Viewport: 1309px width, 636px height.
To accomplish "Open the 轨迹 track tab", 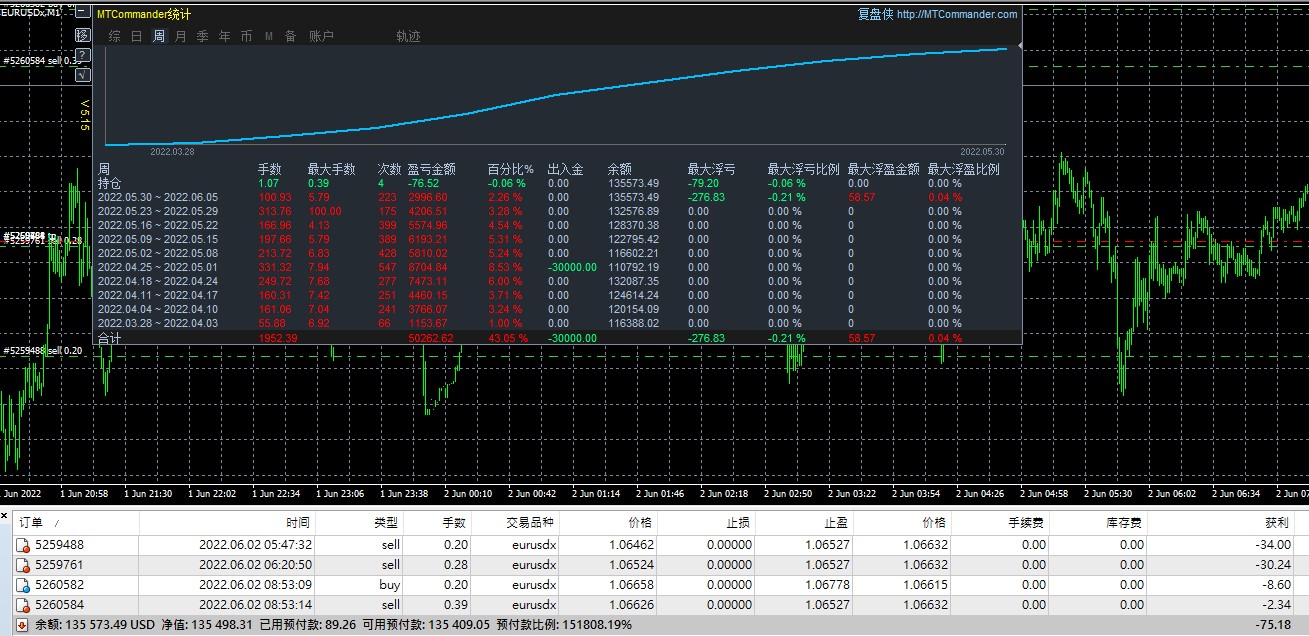I will (408, 36).
